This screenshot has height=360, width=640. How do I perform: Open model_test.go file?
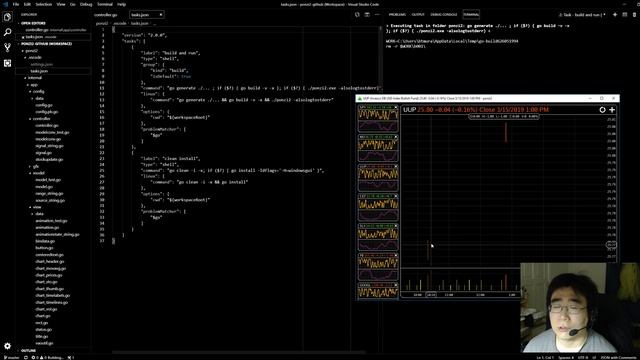pyautogui.click(x=48, y=180)
